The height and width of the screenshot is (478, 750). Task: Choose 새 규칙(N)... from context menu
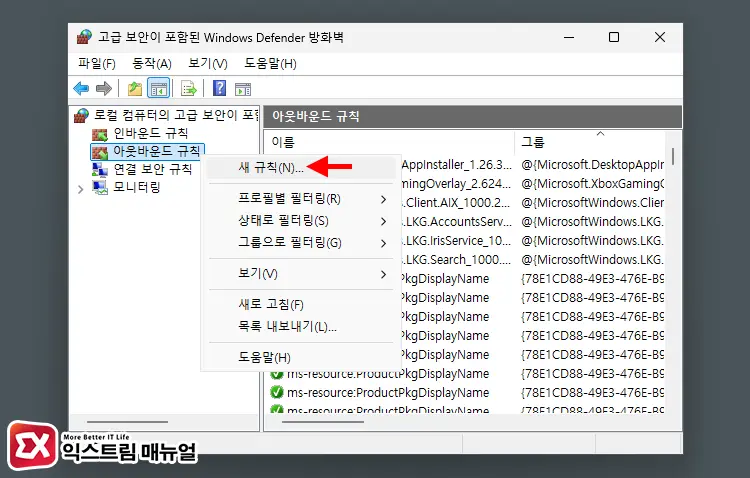tap(301, 167)
